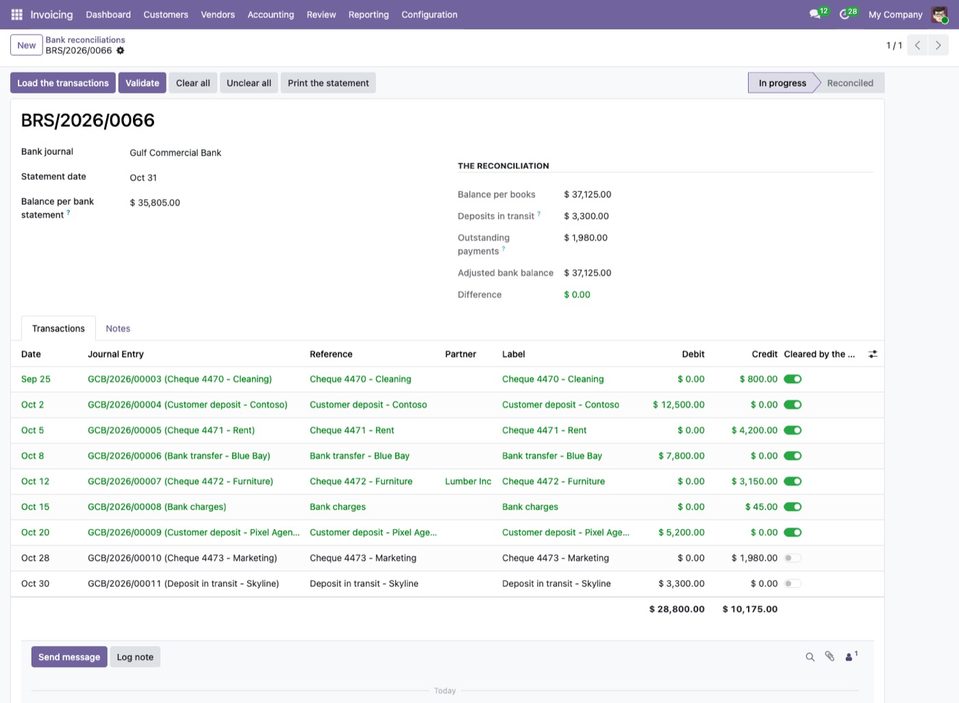Expand the Reporting menu
This screenshot has width=959, height=703.
click(x=368, y=15)
